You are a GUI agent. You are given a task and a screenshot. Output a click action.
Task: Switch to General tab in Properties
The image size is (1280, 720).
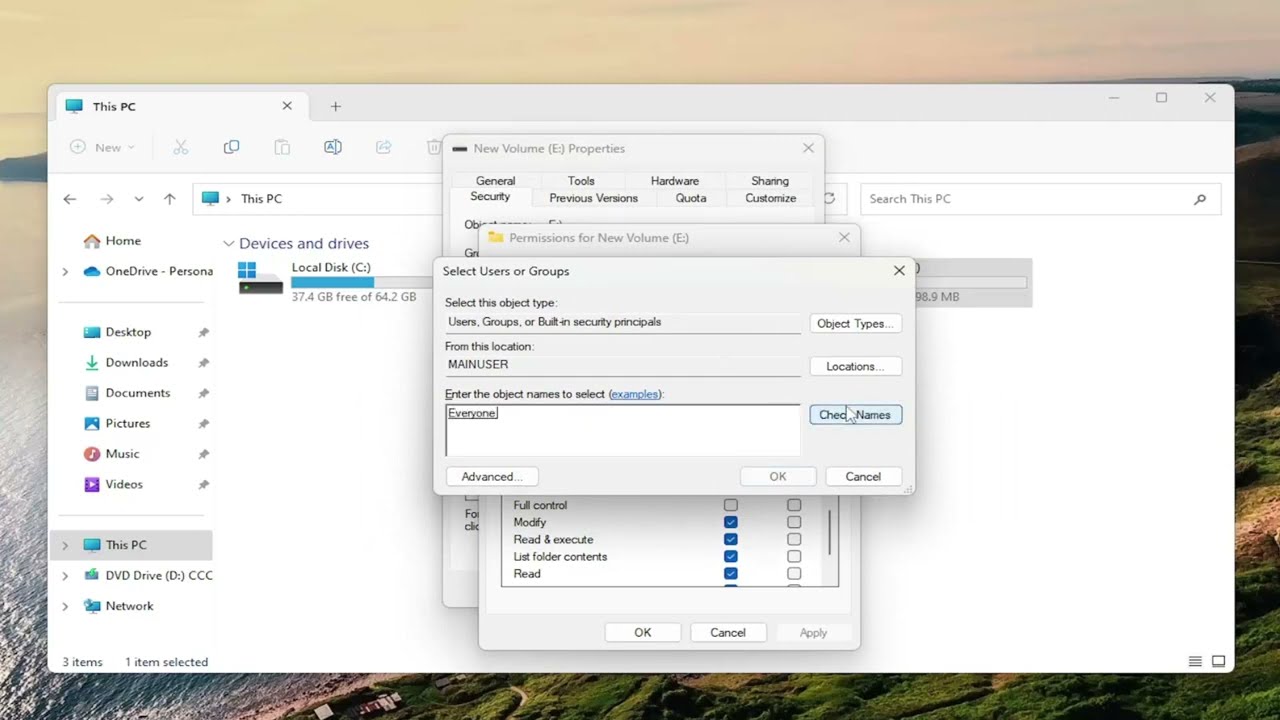tap(495, 181)
